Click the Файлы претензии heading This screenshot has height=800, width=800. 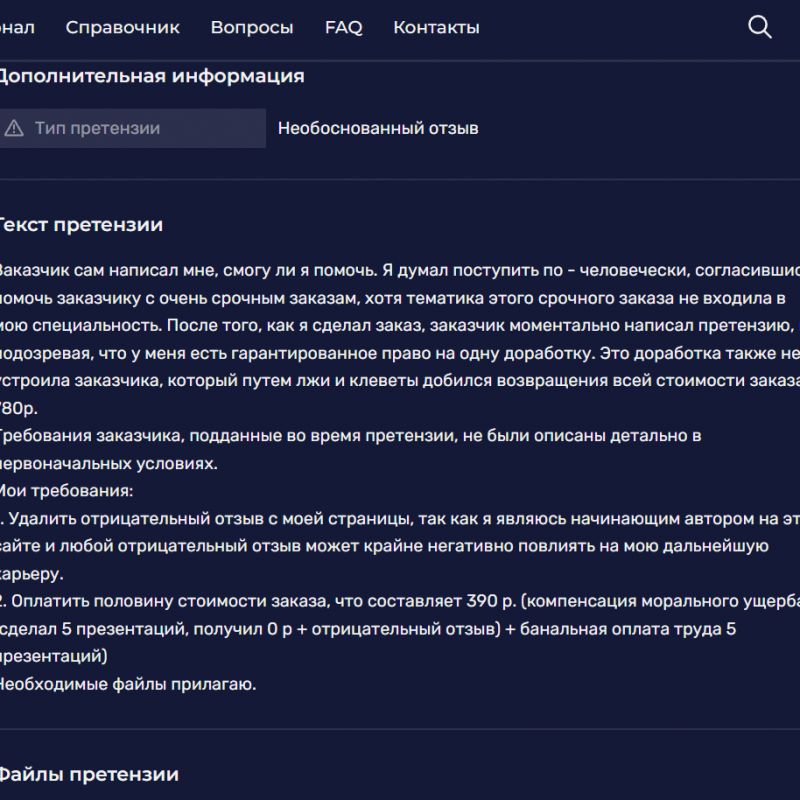88,774
